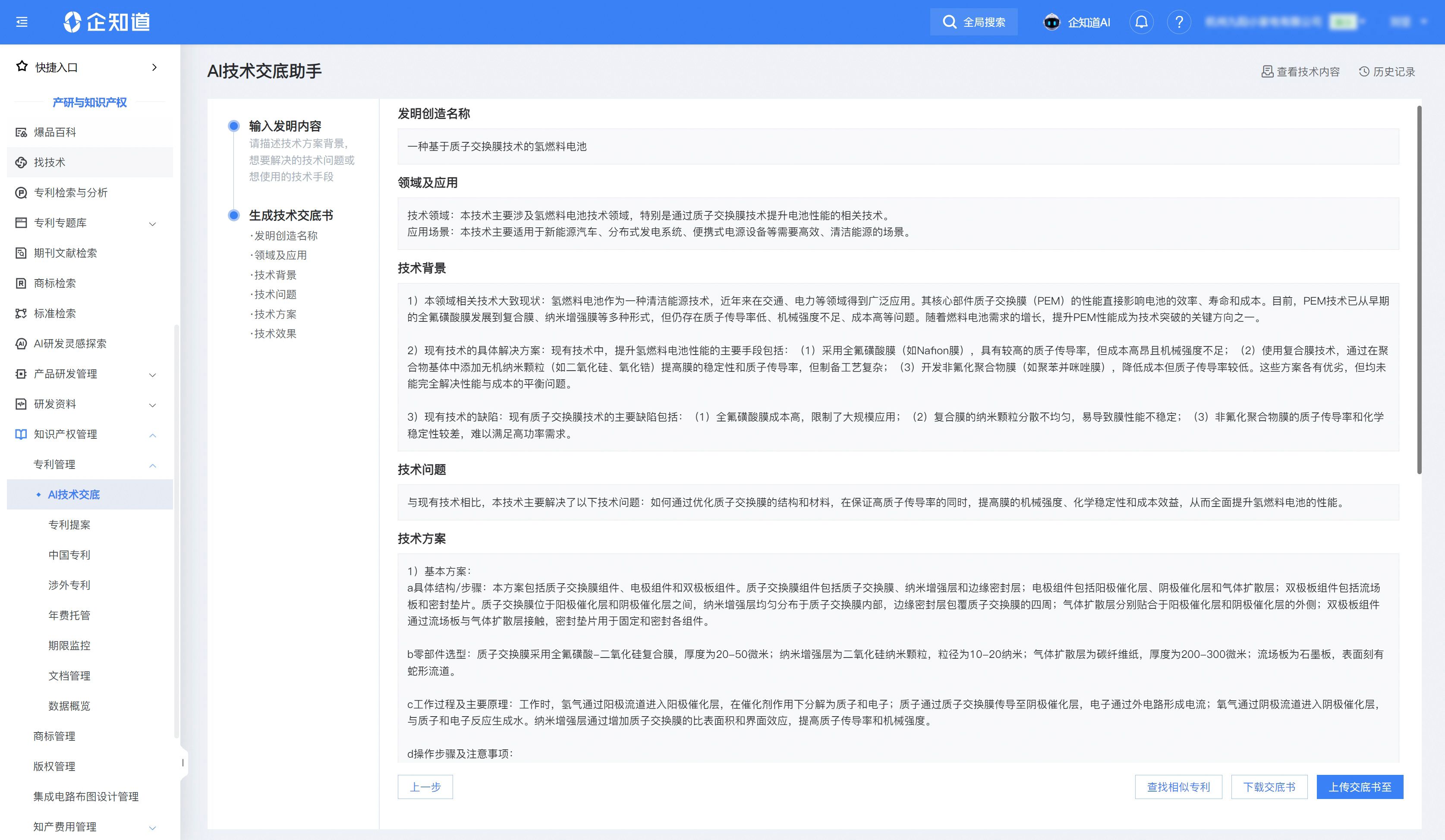Click 查看技术内容 document icon link

(1300, 72)
